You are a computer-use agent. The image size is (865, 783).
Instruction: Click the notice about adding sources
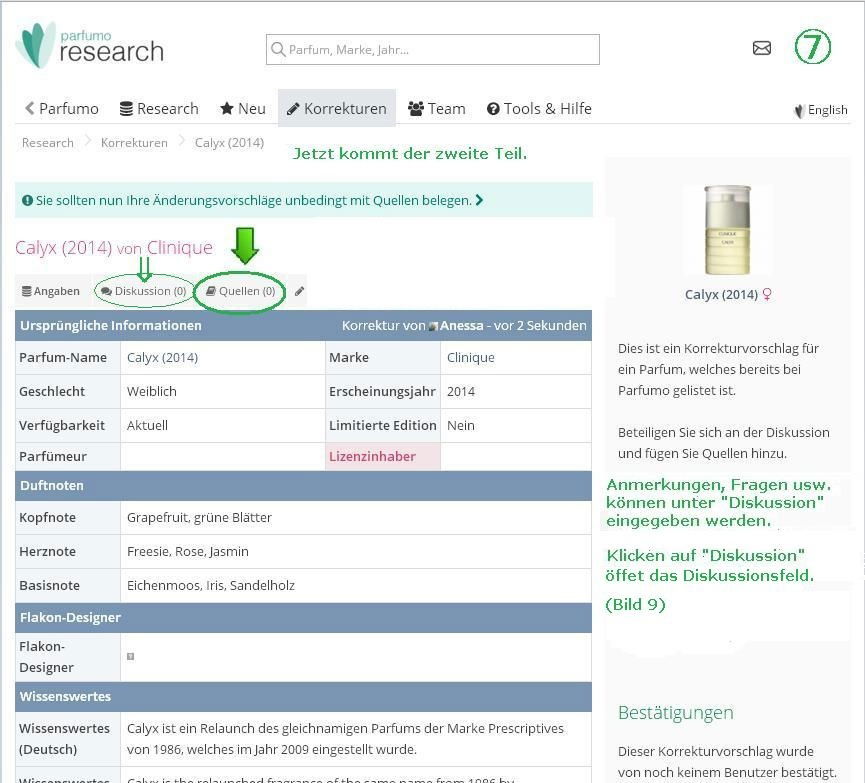(x=304, y=200)
